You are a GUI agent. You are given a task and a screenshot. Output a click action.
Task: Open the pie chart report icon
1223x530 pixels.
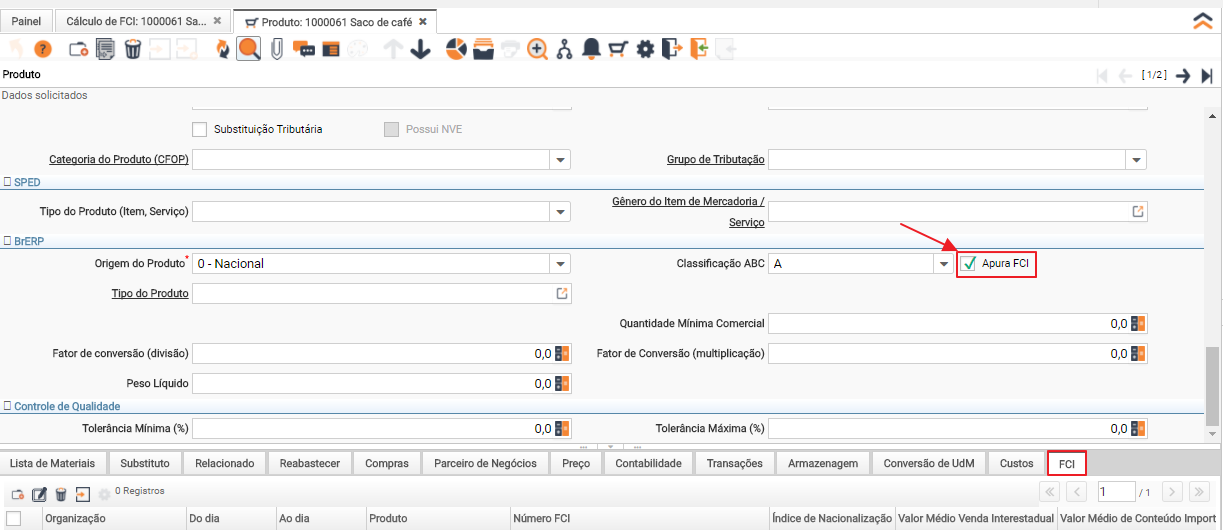(456, 49)
